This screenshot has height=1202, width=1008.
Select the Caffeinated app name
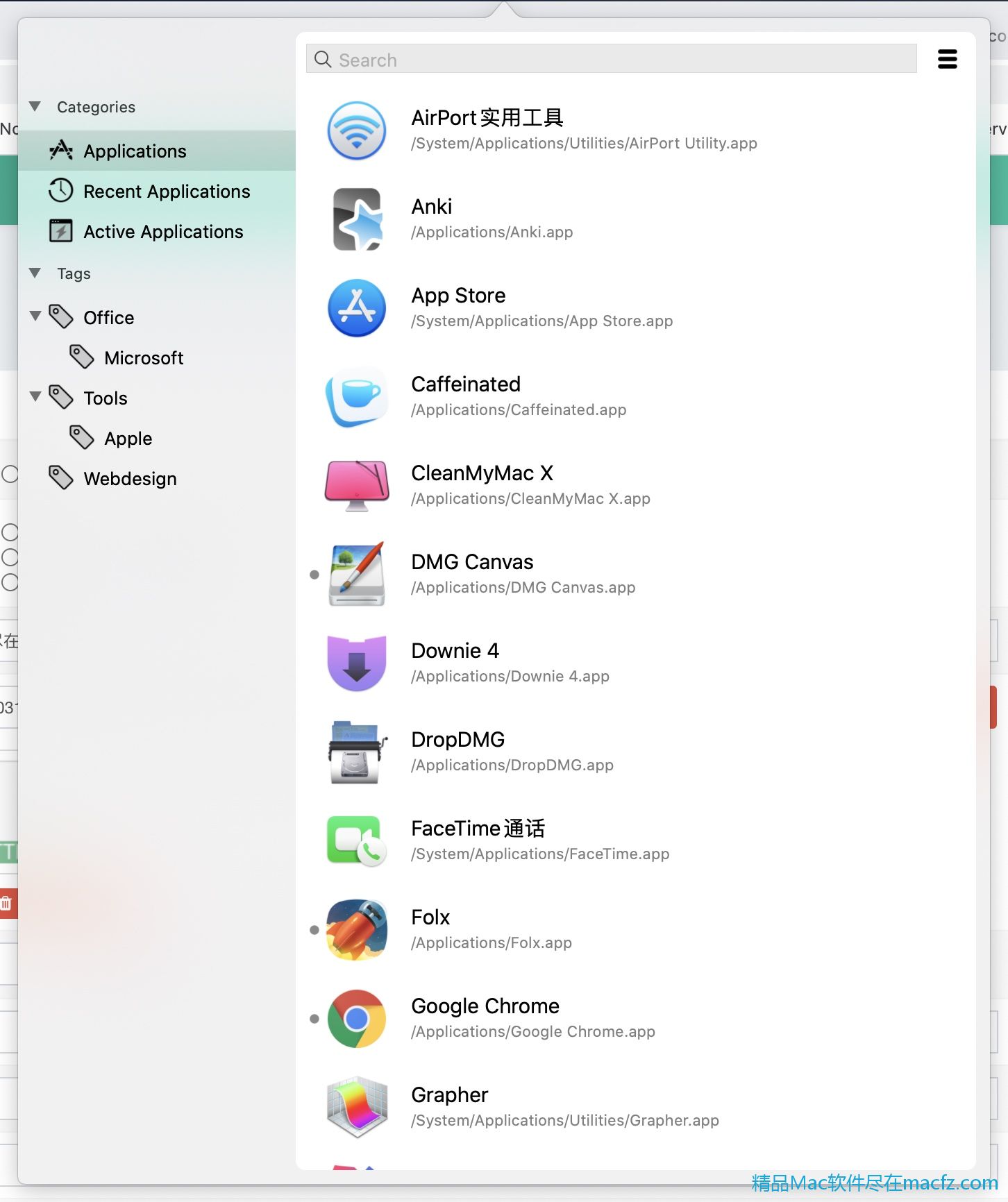(x=466, y=384)
